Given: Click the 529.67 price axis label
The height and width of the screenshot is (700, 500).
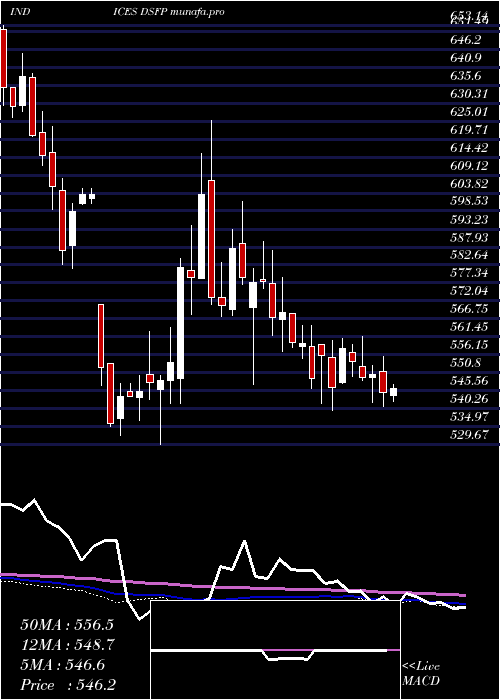Looking at the screenshot, I should tap(469, 434).
